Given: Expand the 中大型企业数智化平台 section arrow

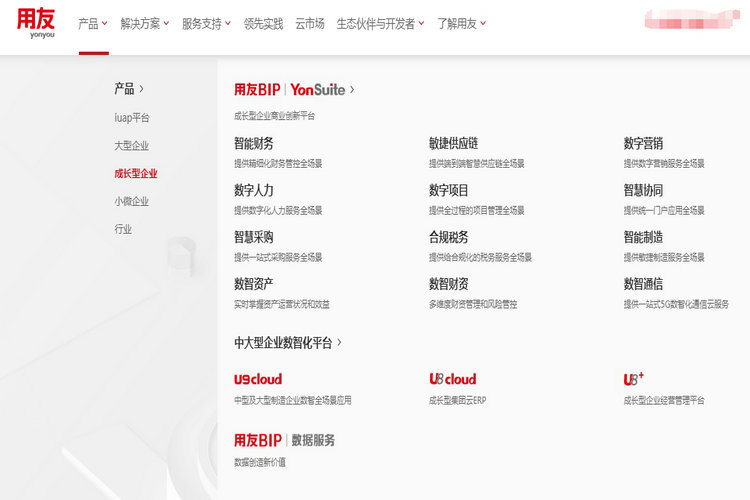Looking at the screenshot, I should click(339, 342).
